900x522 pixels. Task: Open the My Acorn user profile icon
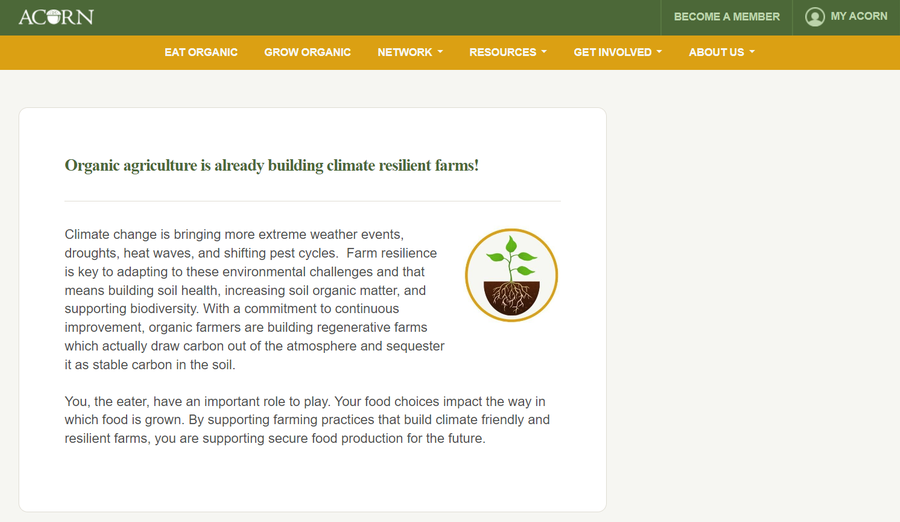click(814, 17)
